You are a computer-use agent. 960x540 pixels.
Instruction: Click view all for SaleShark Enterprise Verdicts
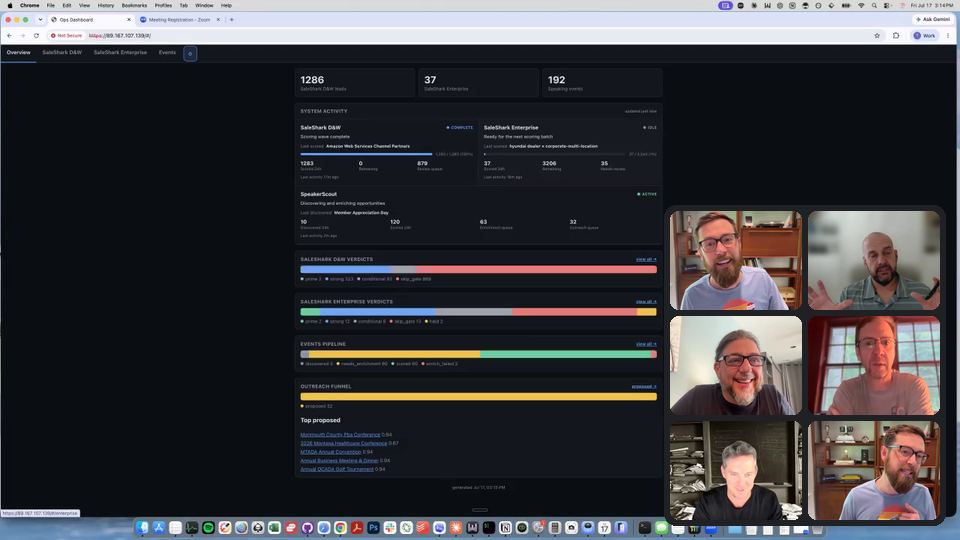point(646,302)
